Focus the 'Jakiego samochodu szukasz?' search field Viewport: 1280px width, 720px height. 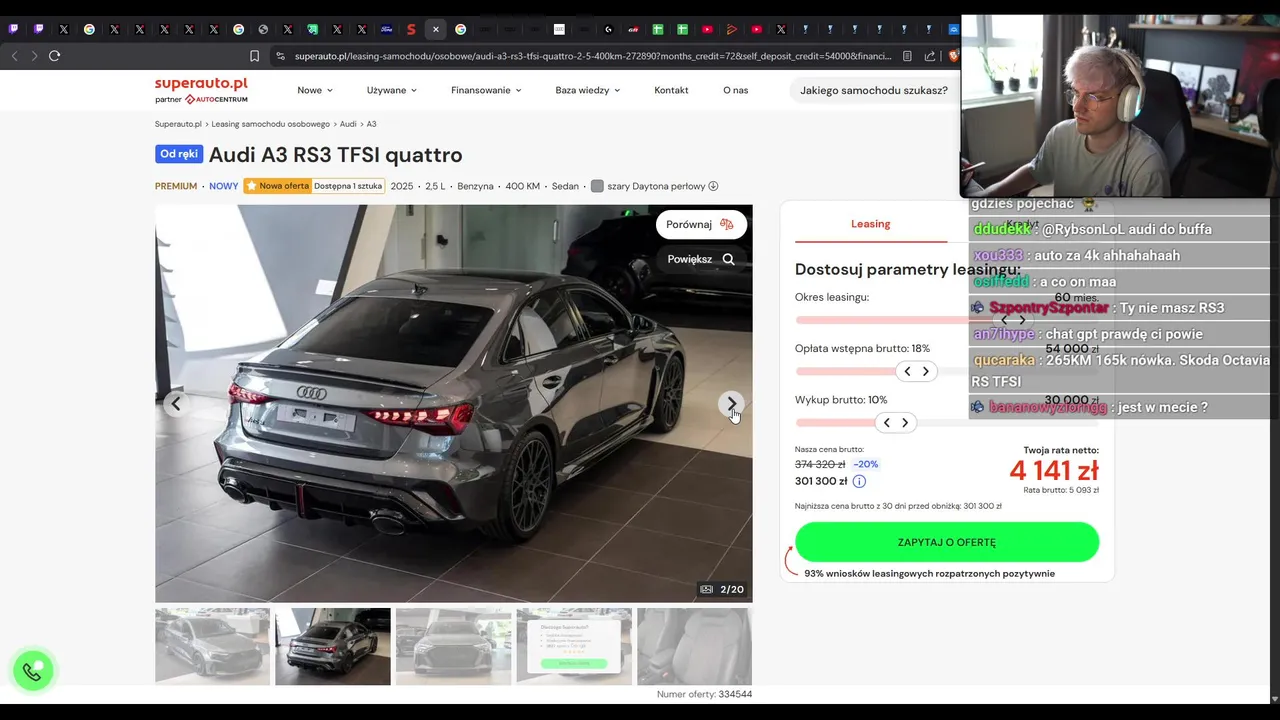point(874,90)
